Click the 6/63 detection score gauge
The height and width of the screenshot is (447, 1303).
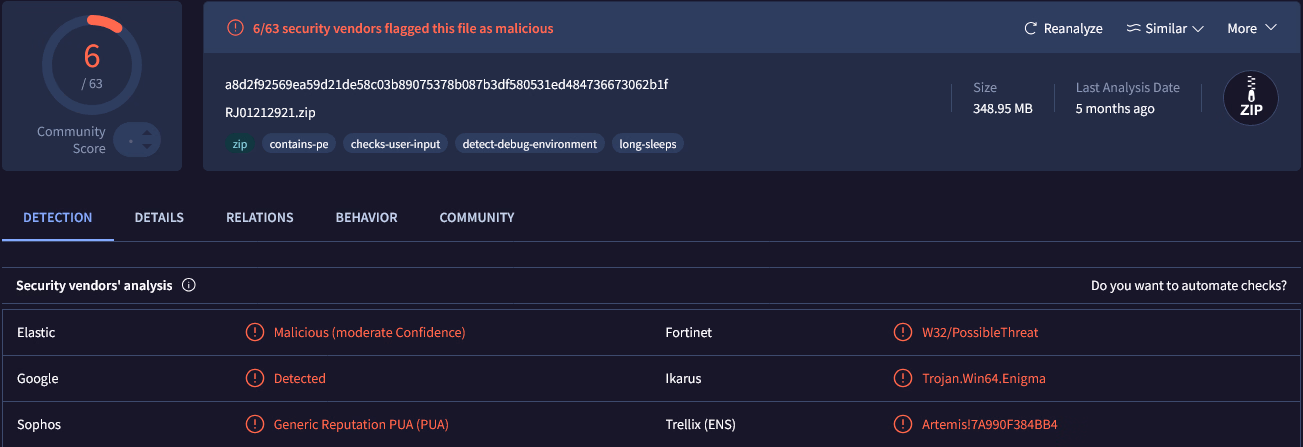click(92, 65)
